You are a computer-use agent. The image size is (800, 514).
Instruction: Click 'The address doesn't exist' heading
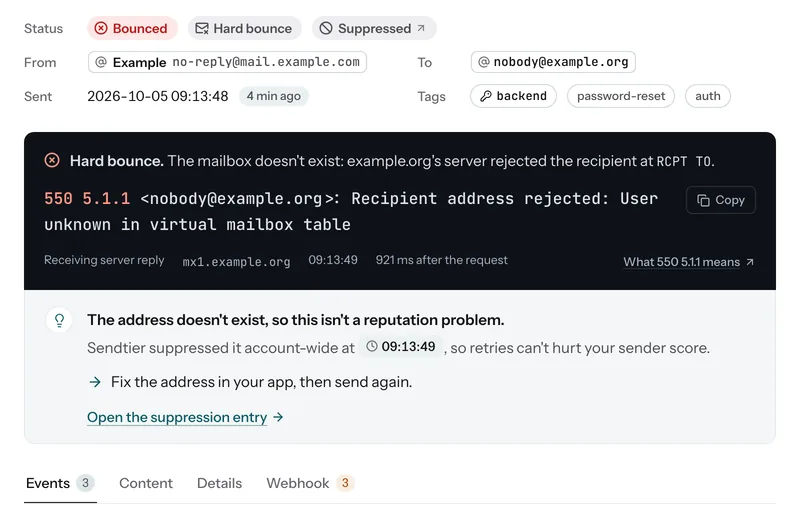click(x=295, y=320)
